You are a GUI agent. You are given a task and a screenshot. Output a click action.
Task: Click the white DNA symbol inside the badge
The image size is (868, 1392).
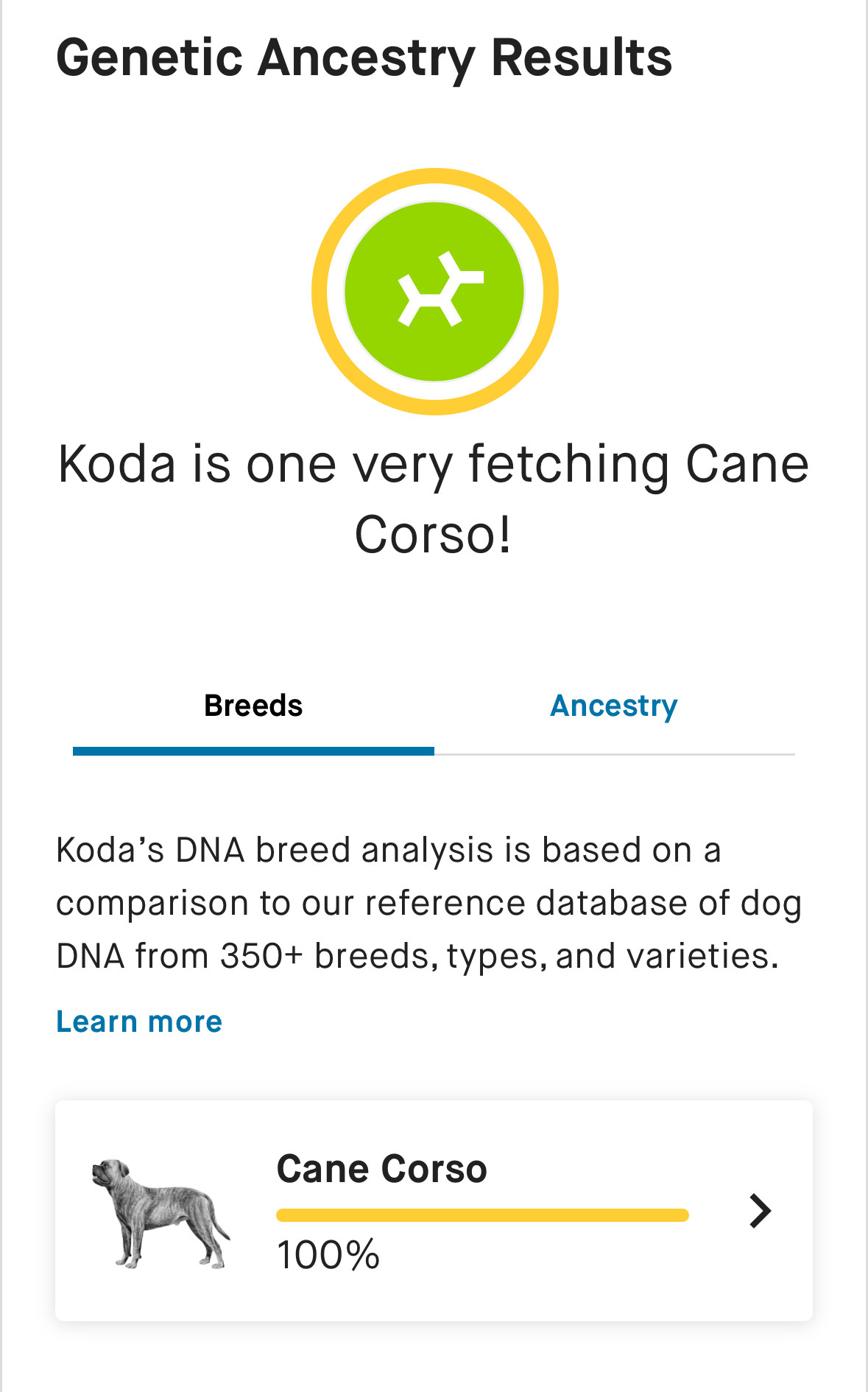coord(440,289)
